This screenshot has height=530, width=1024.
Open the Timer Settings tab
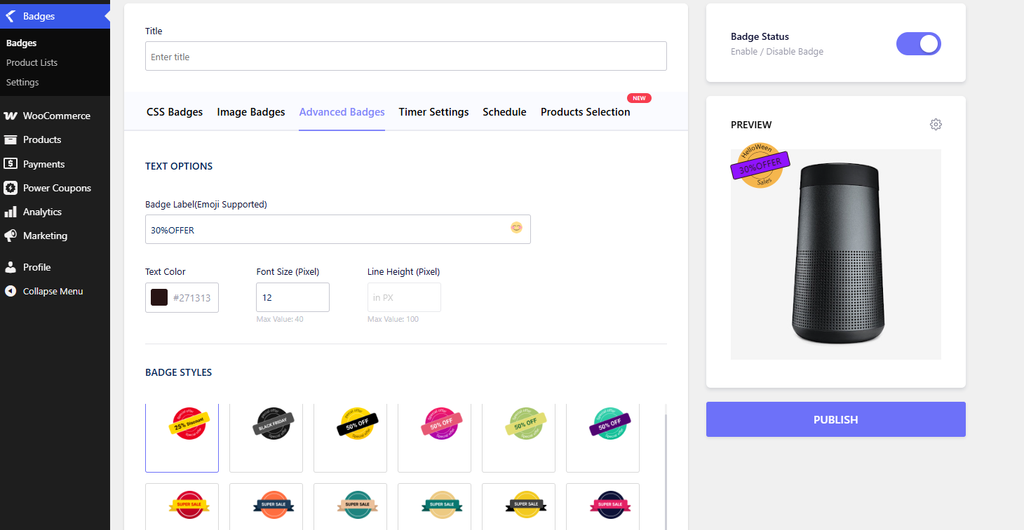pos(434,112)
